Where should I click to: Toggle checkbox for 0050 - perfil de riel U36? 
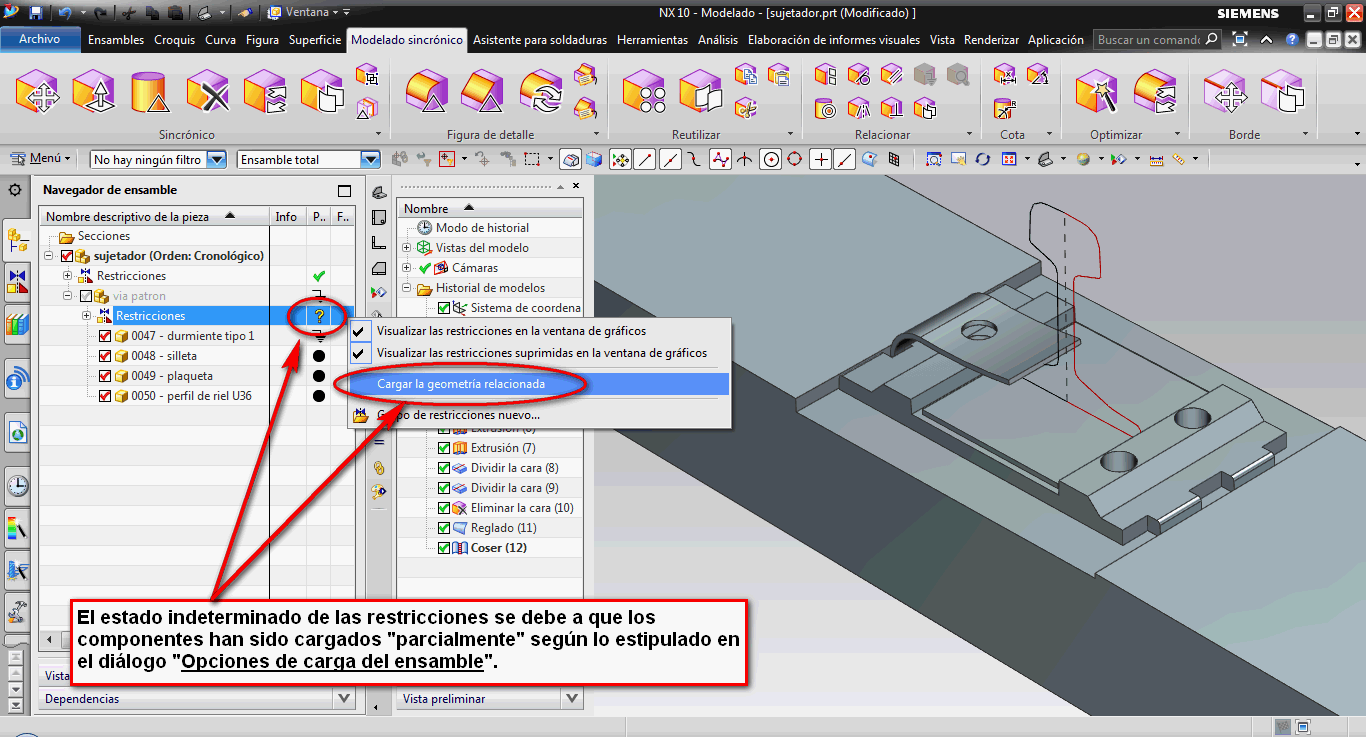point(105,396)
